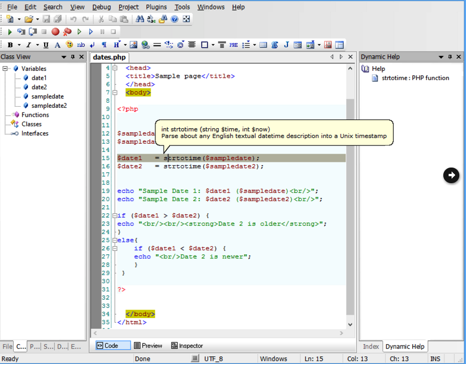467x365 pixels.
Task: Open the Open-file dropdown arrow
Action: (37, 19)
